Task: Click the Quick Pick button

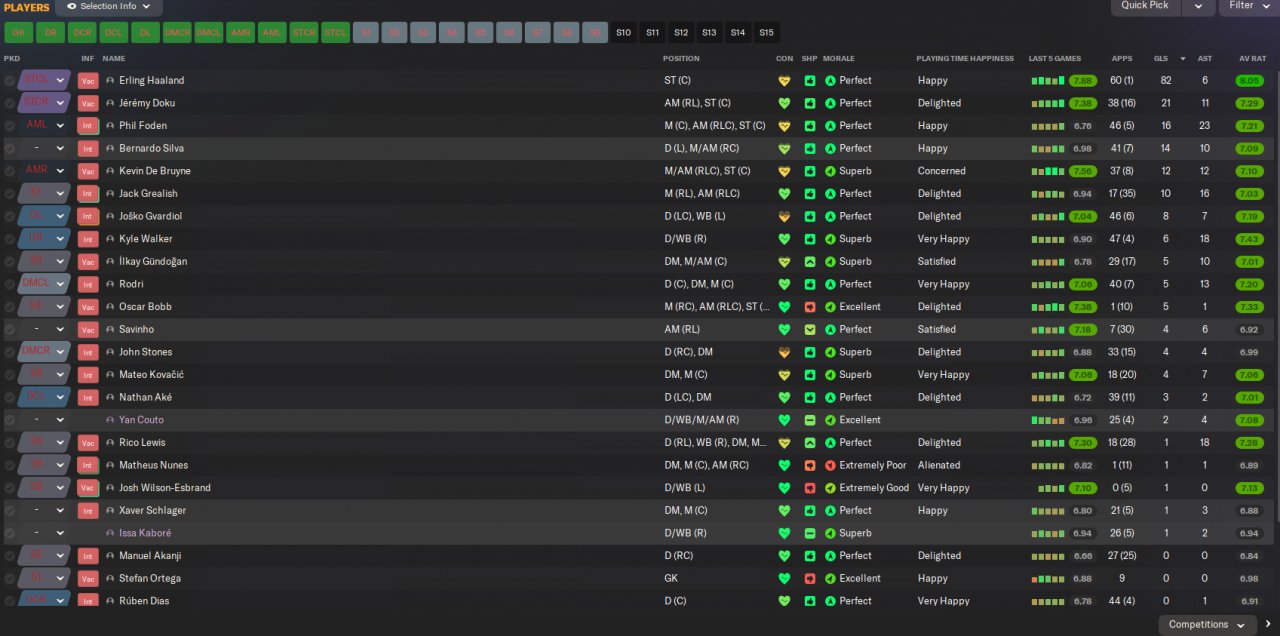Action: click(1145, 6)
